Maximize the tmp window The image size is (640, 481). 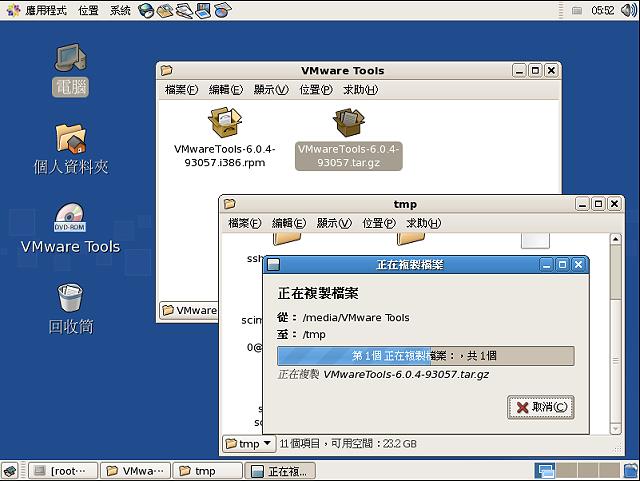[x=598, y=203]
